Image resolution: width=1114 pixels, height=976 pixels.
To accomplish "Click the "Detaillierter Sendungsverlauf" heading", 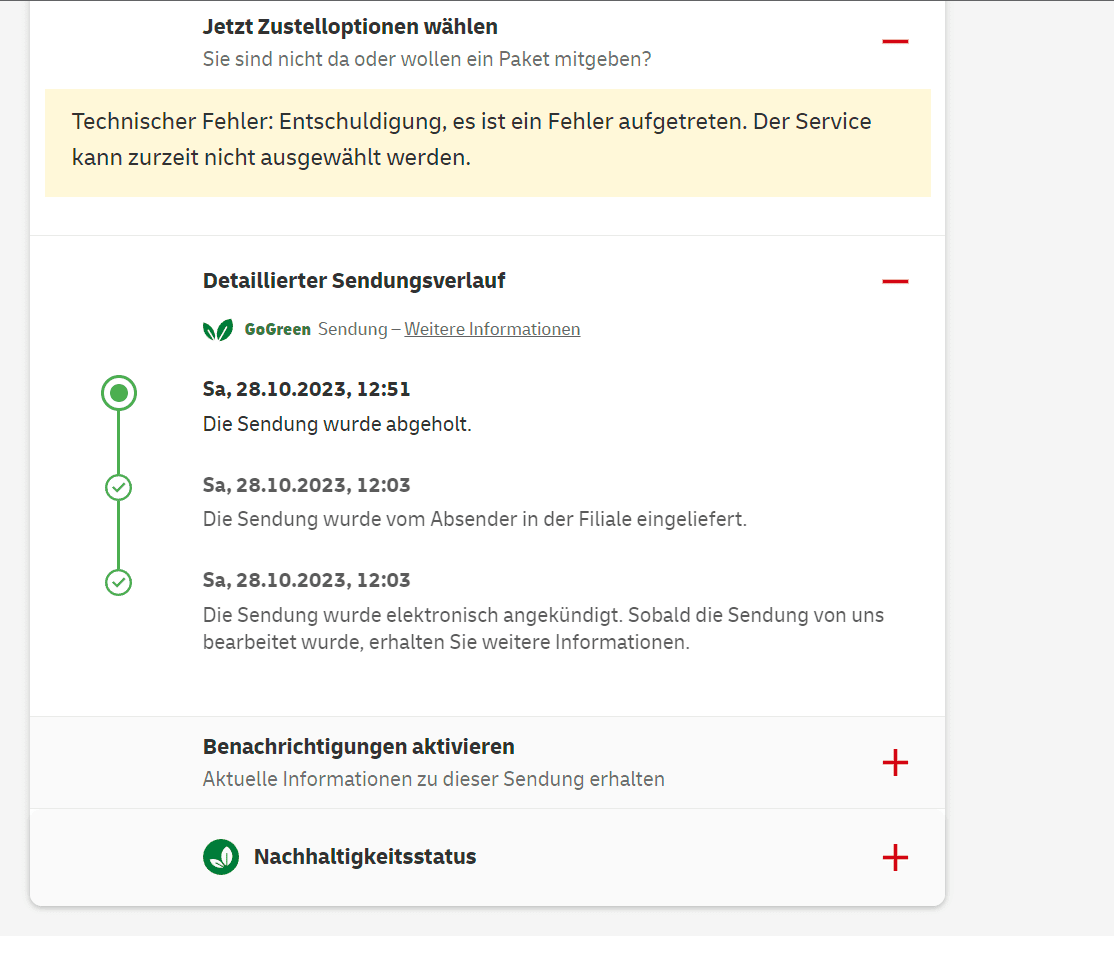I will pyautogui.click(x=354, y=281).
